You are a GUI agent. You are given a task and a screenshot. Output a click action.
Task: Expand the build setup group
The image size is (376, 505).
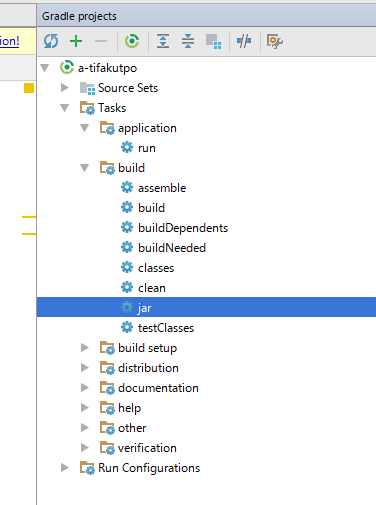(x=85, y=348)
